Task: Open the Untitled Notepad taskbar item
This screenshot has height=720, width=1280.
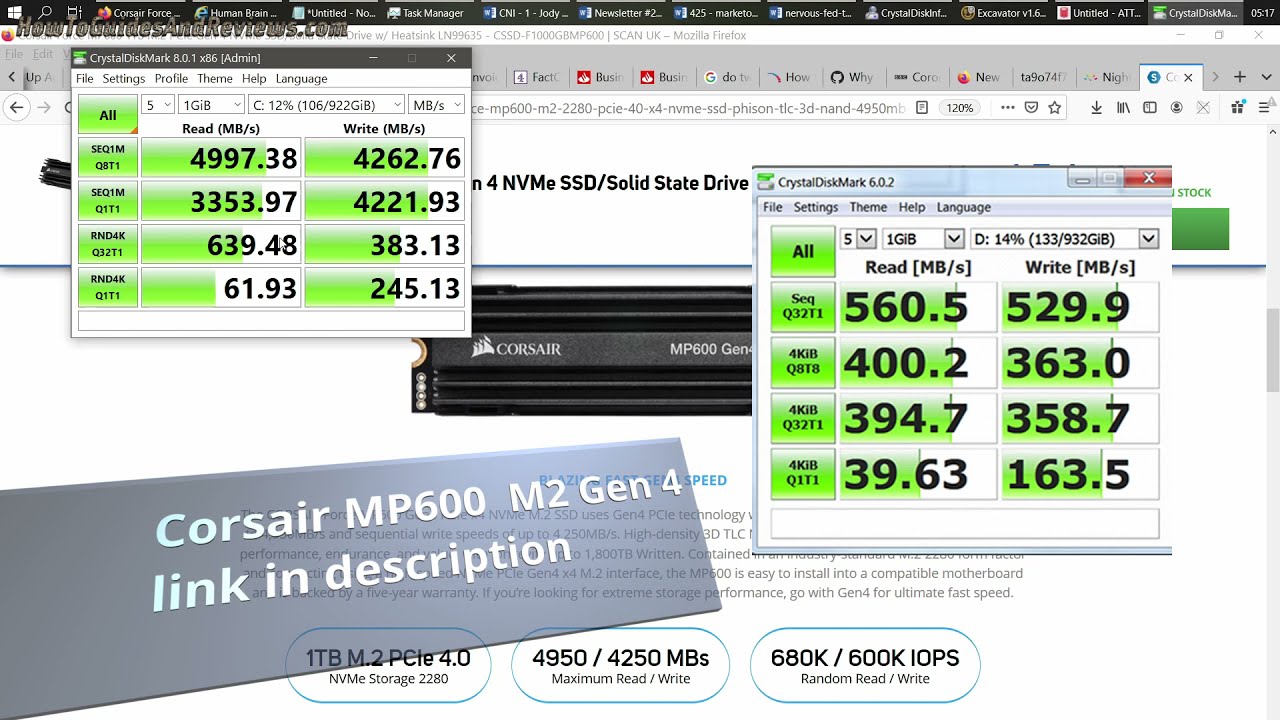Action: pos(332,13)
